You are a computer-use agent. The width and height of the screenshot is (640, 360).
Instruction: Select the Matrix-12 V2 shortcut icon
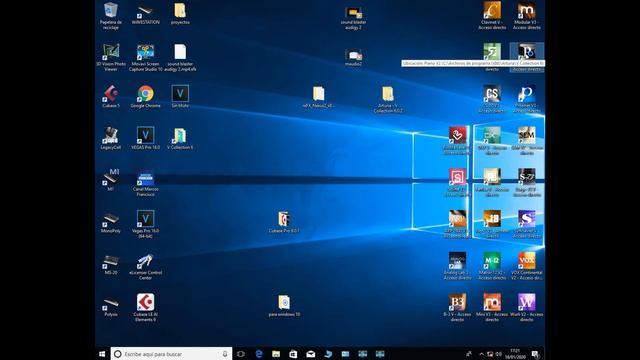click(492, 266)
